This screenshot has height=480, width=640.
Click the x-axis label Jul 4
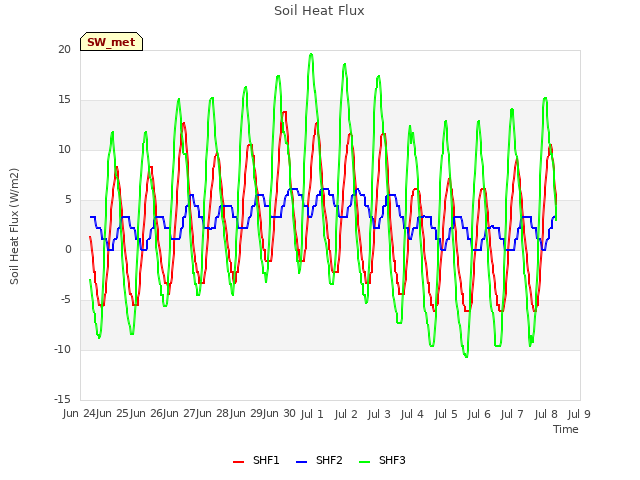tap(412, 414)
